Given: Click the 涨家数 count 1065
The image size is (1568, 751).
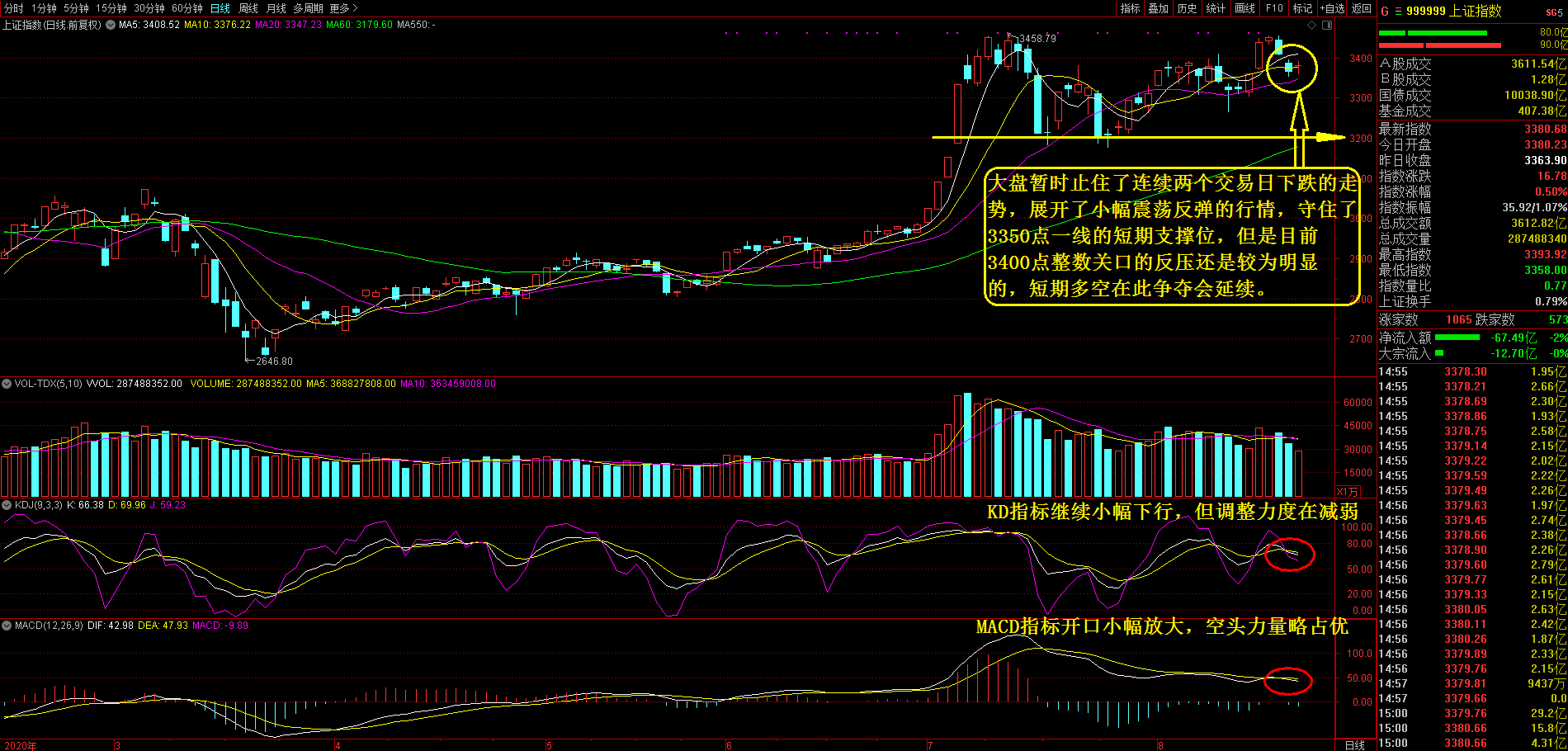Looking at the screenshot, I should pyautogui.click(x=1459, y=319).
